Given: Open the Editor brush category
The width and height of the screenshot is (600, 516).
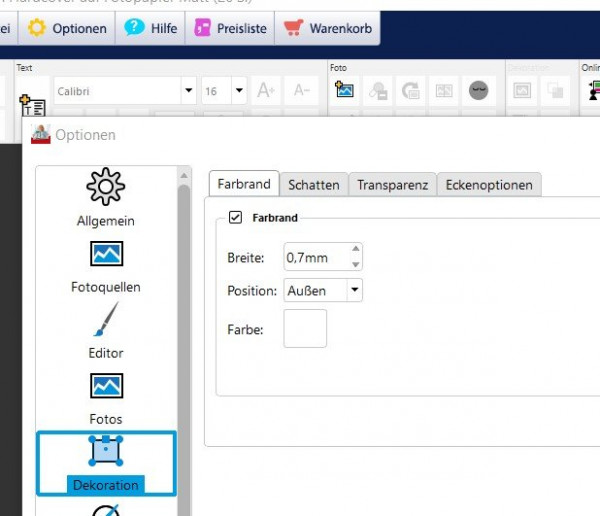Looking at the screenshot, I should coord(106,320).
